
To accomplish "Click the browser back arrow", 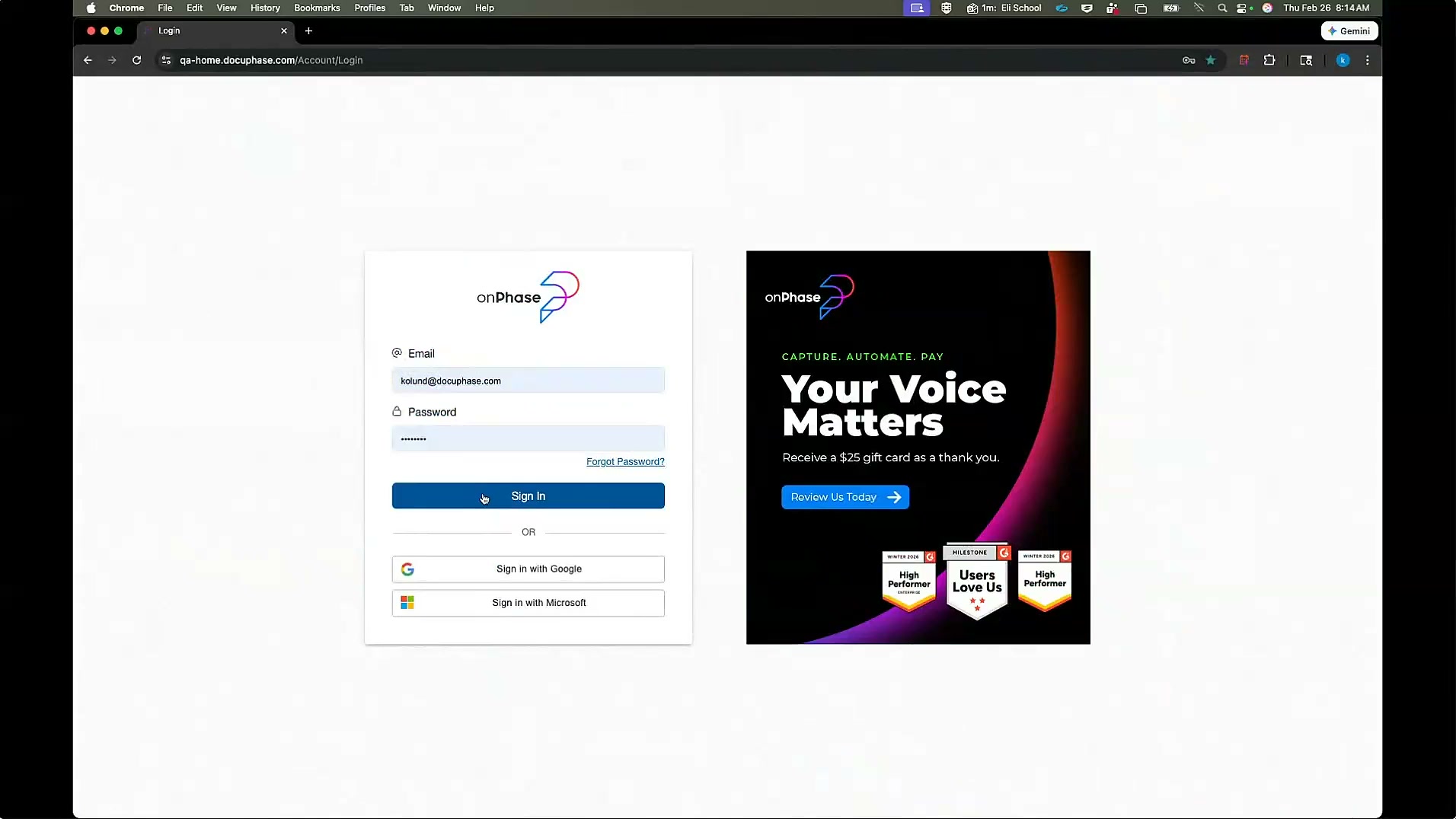I will [88, 60].
